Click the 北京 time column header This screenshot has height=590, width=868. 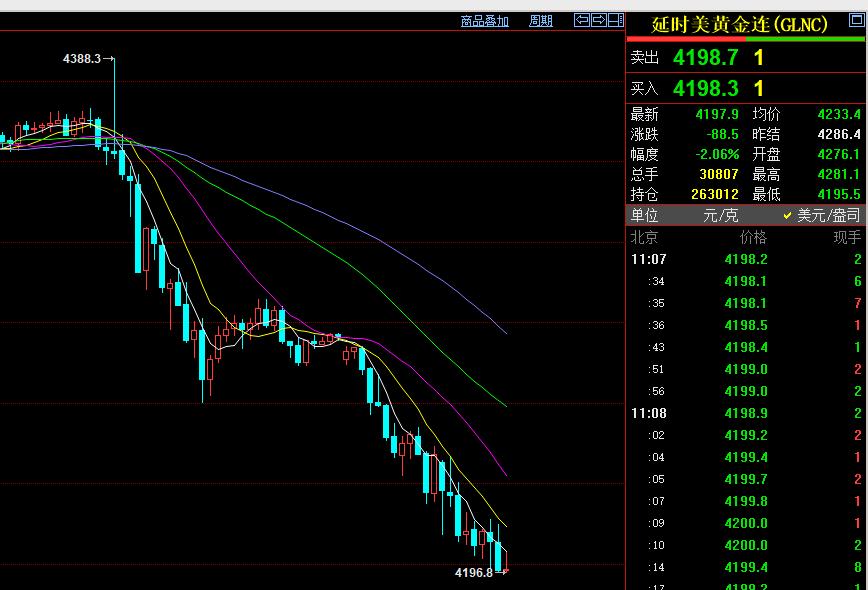coord(644,237)
